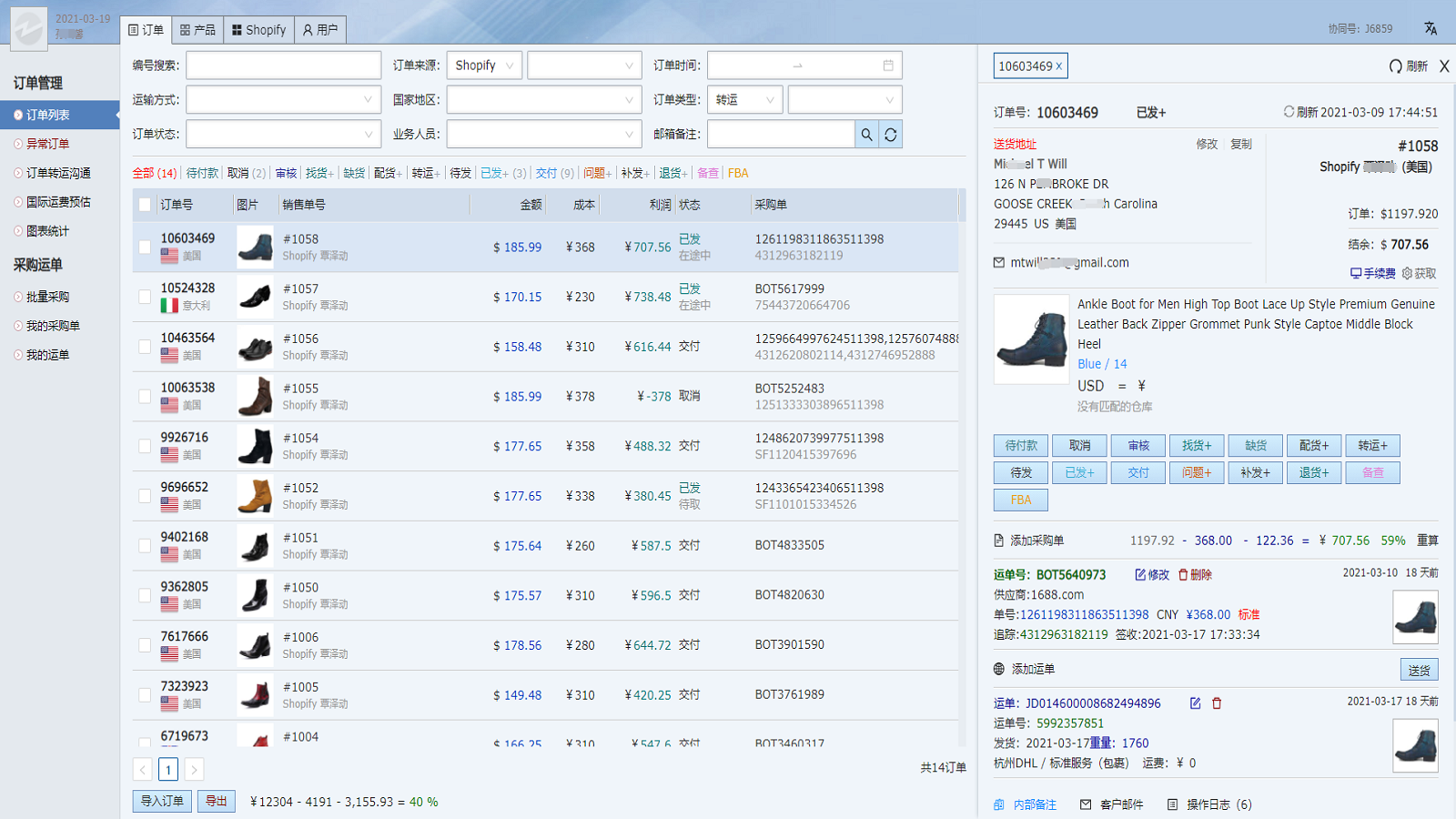
Task: Click the app logo at top left
Action: click(28, 28)
